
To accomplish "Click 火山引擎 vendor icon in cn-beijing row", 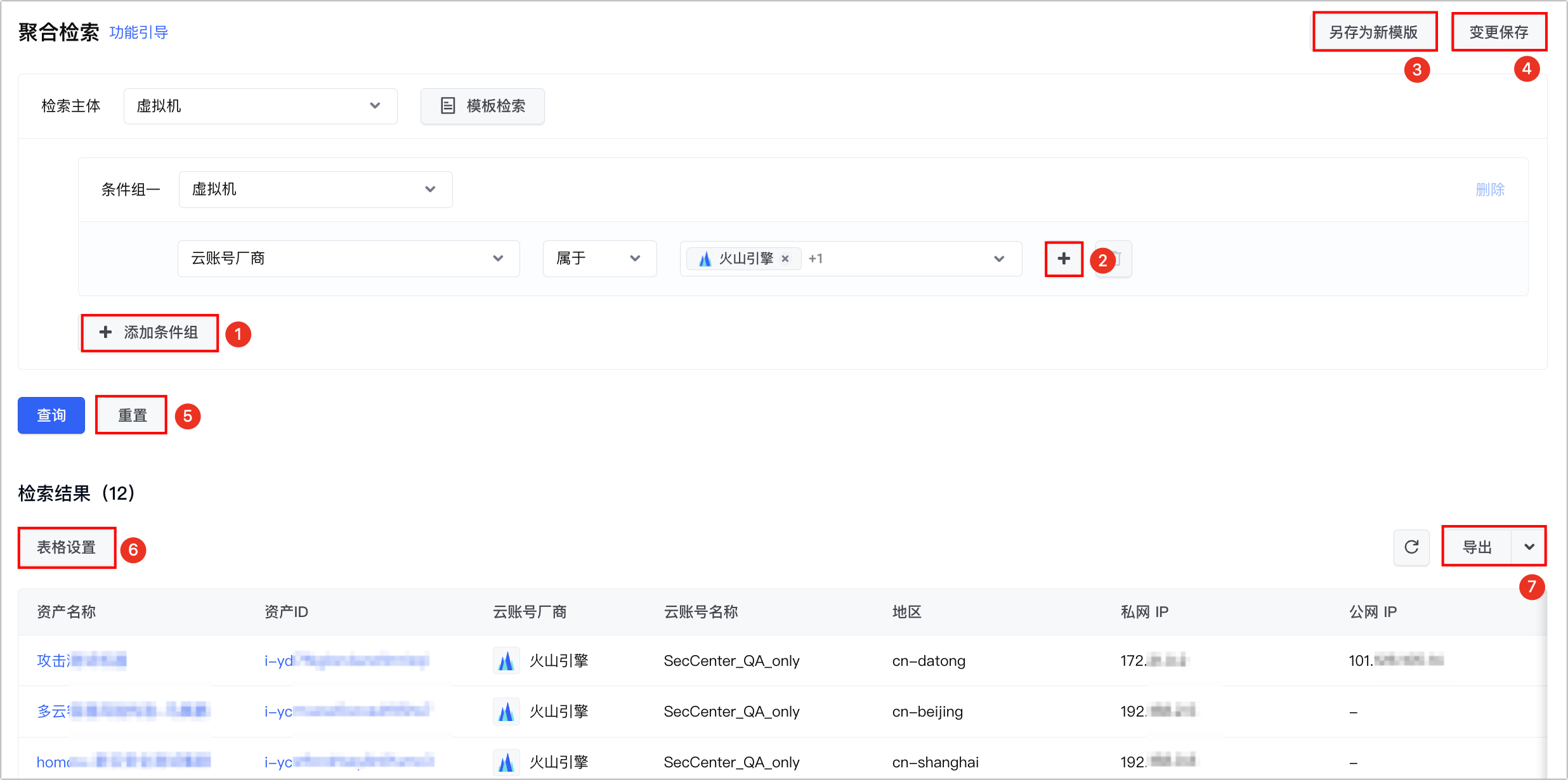I will [x=506, y=712].
